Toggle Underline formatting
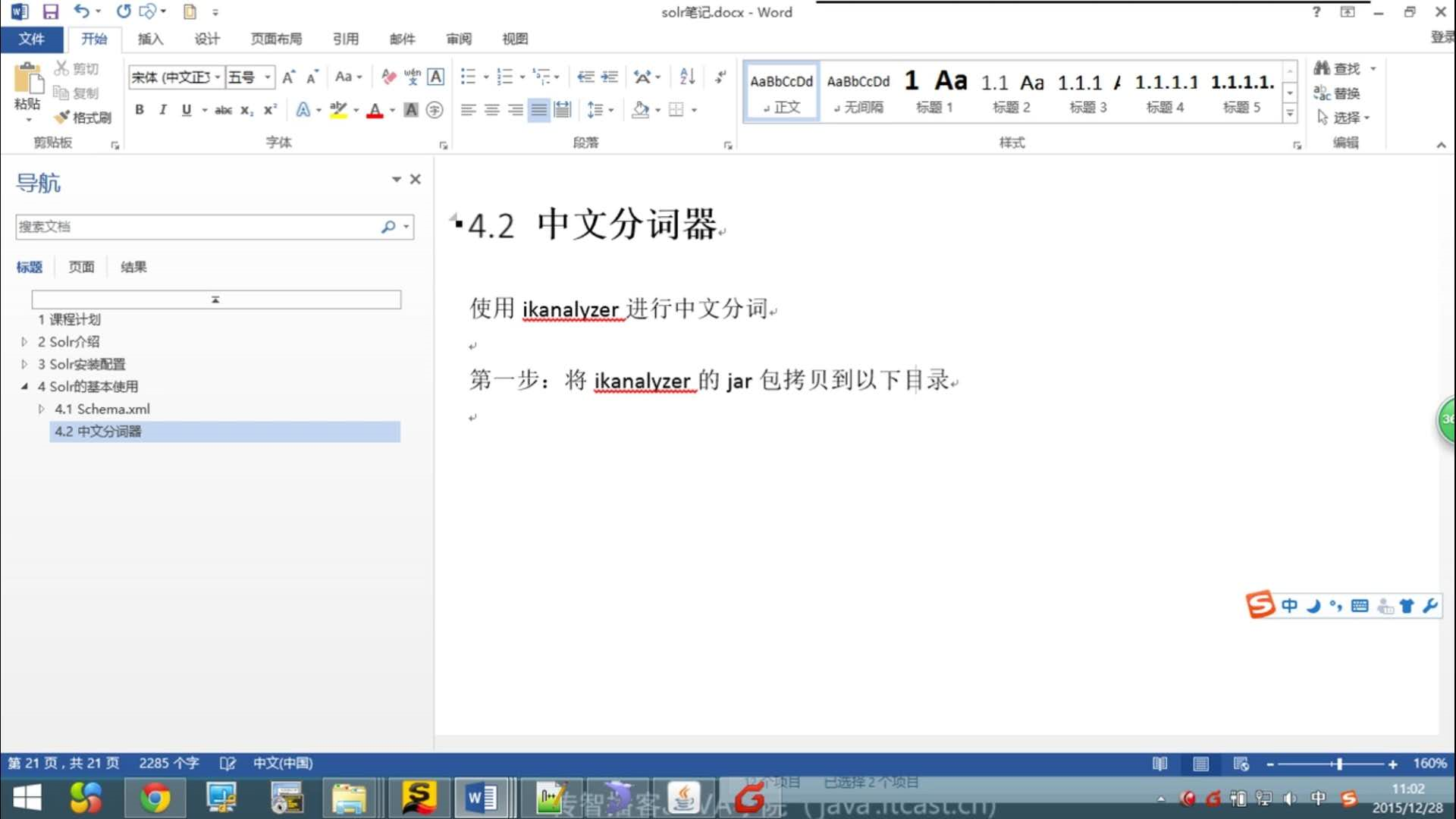This screenshot has height=819, width=1456. point(186,110)
